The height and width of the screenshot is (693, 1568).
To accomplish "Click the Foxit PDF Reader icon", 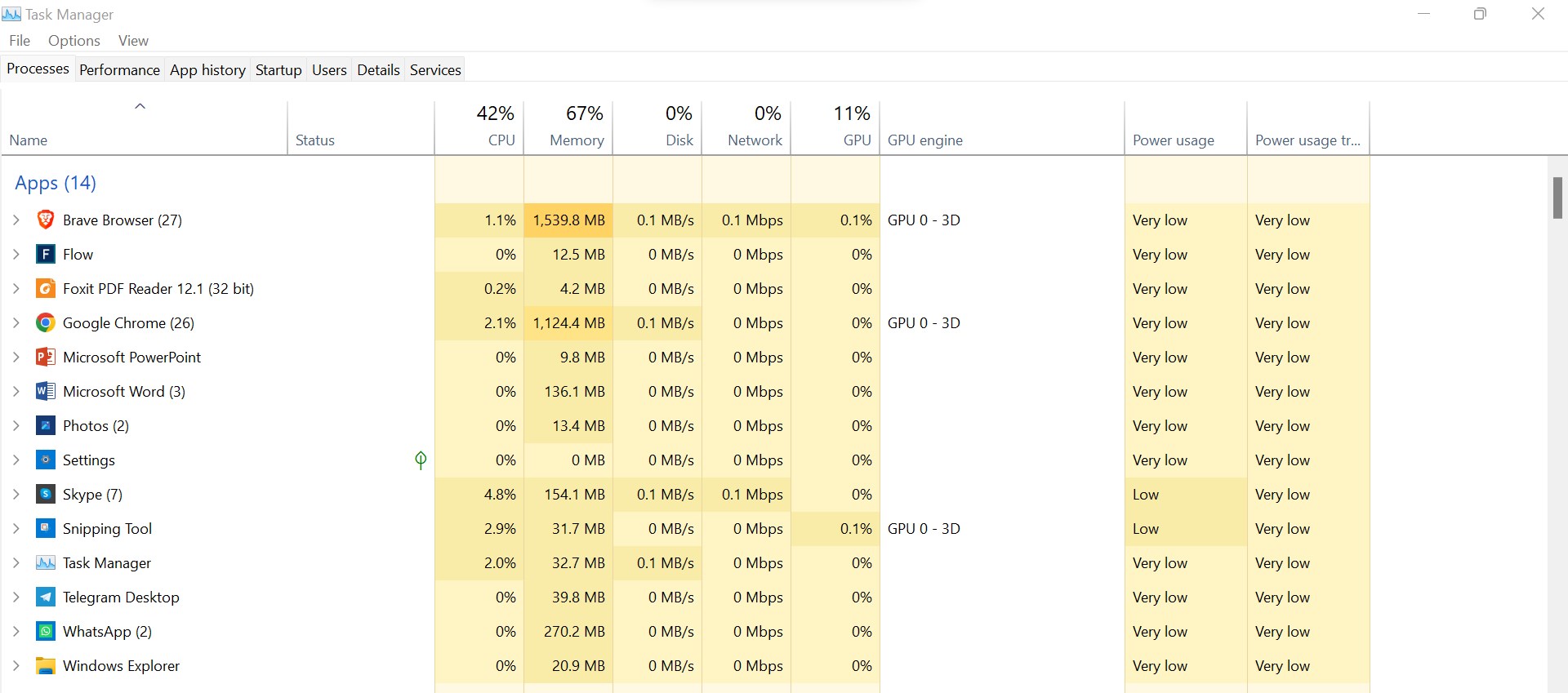I will (x=46, y=288).
